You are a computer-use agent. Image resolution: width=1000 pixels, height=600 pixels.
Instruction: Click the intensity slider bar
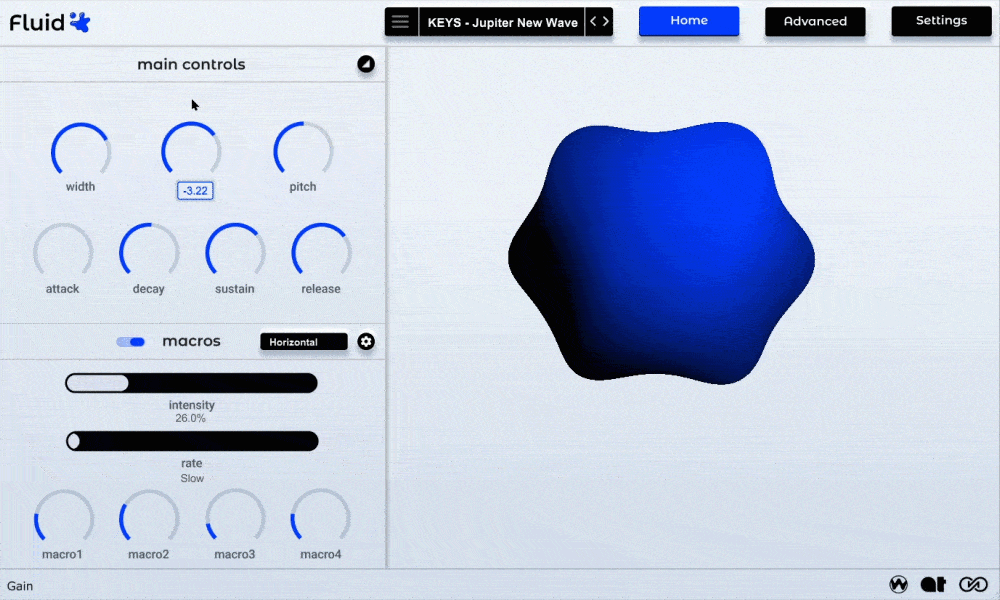click(191, 383)
